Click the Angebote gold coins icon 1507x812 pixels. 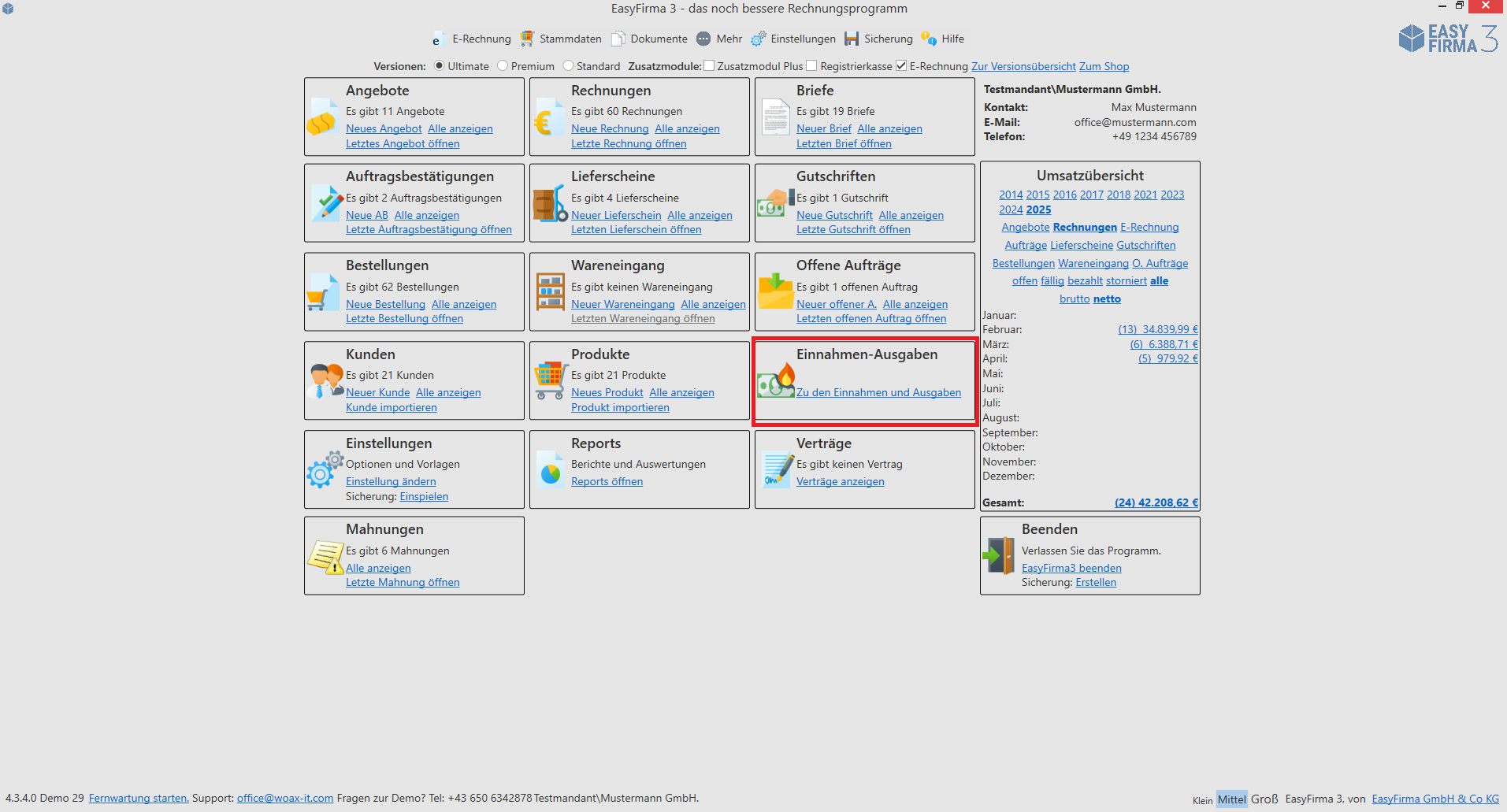(x=323, y=119)
